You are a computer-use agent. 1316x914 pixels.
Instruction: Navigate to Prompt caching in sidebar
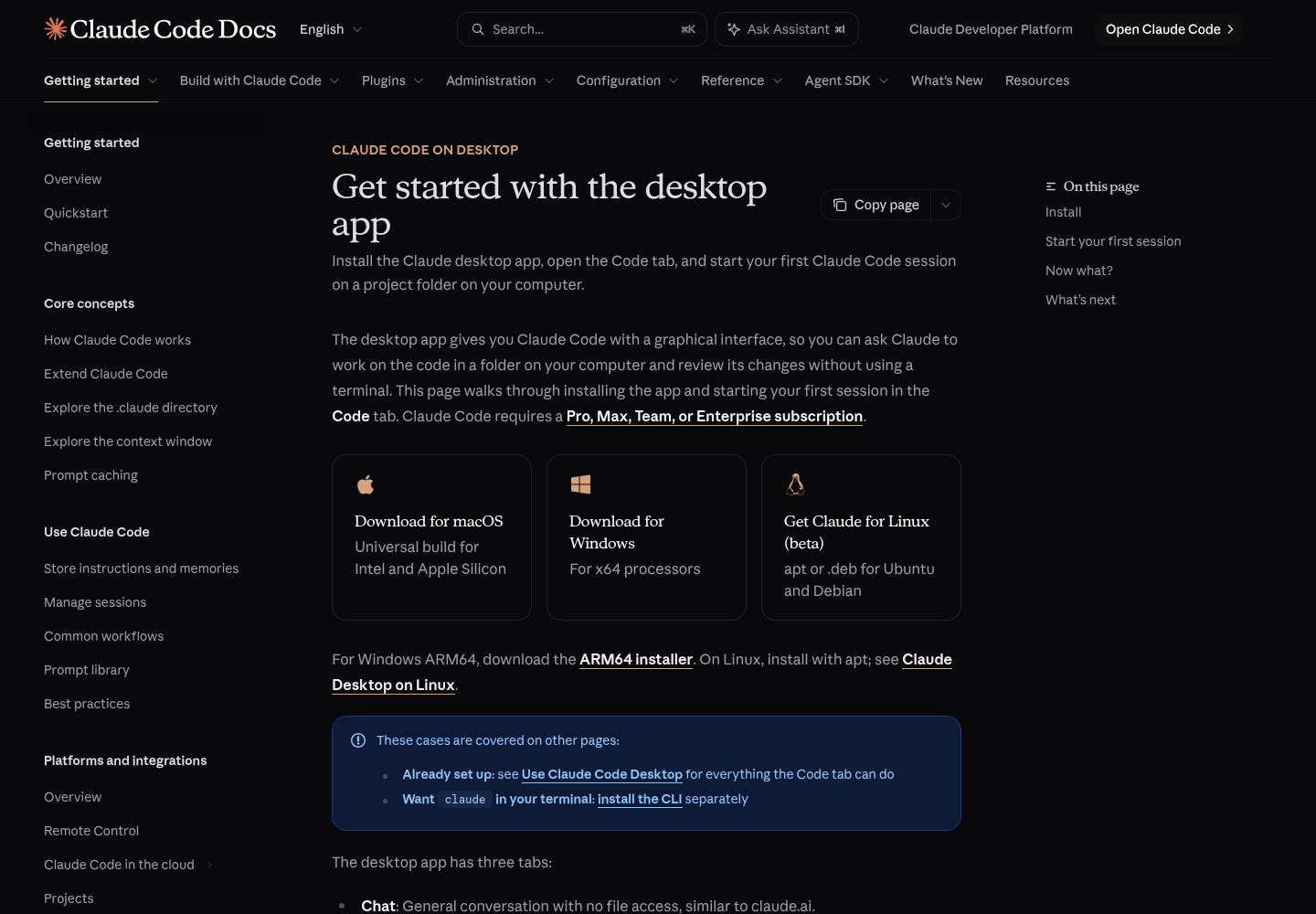coord(90,475)
